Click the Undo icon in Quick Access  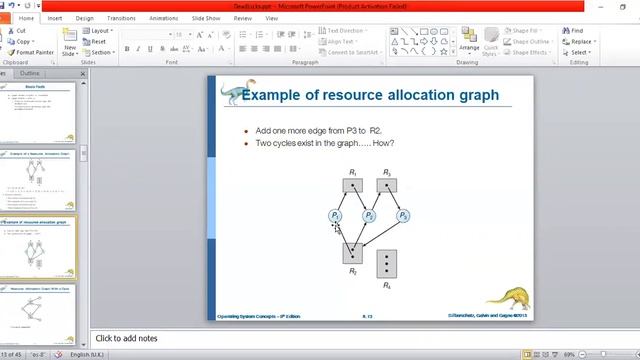(x=11, y=5)
